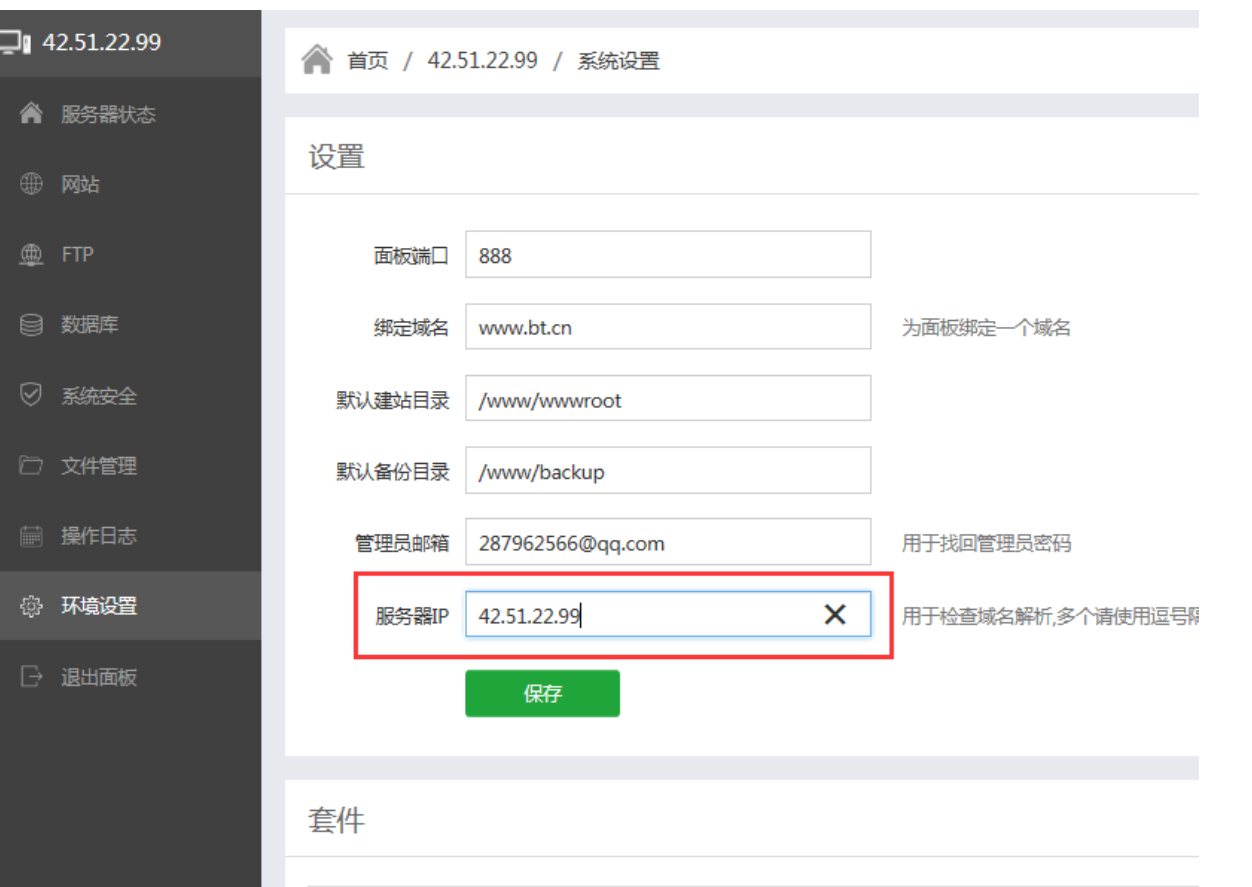Click the 默认建站目录 /www/wwwroot field
Screen dimensions: 1252x887
(x=667, y=399)
